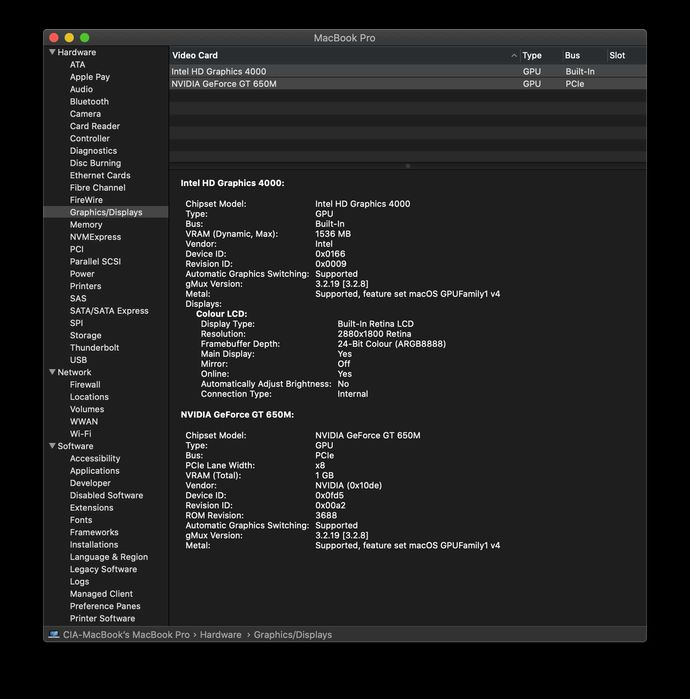Open the Bluetooth hardware section

tap(89, 102)
